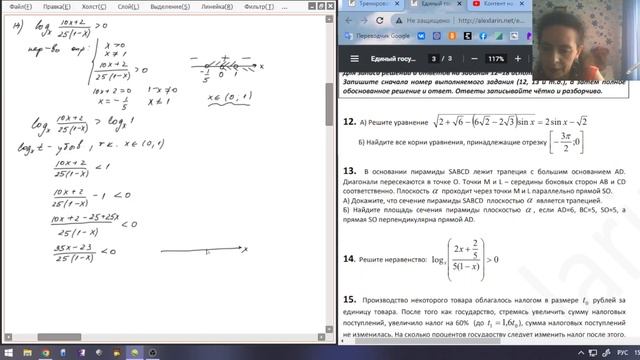Click problem number 15 in the PDF

coord(349,300)
